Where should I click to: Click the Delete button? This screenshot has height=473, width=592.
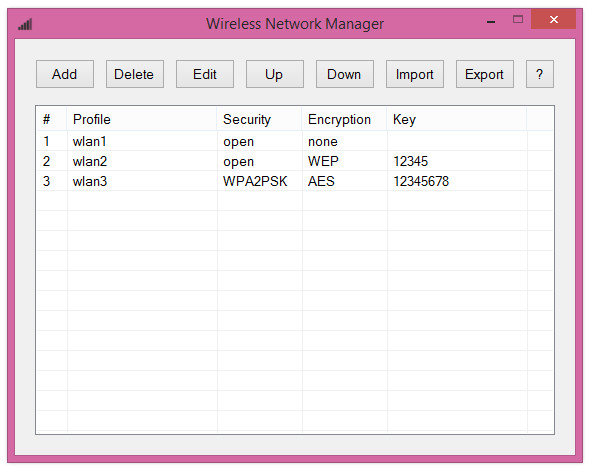pos(135,74)
